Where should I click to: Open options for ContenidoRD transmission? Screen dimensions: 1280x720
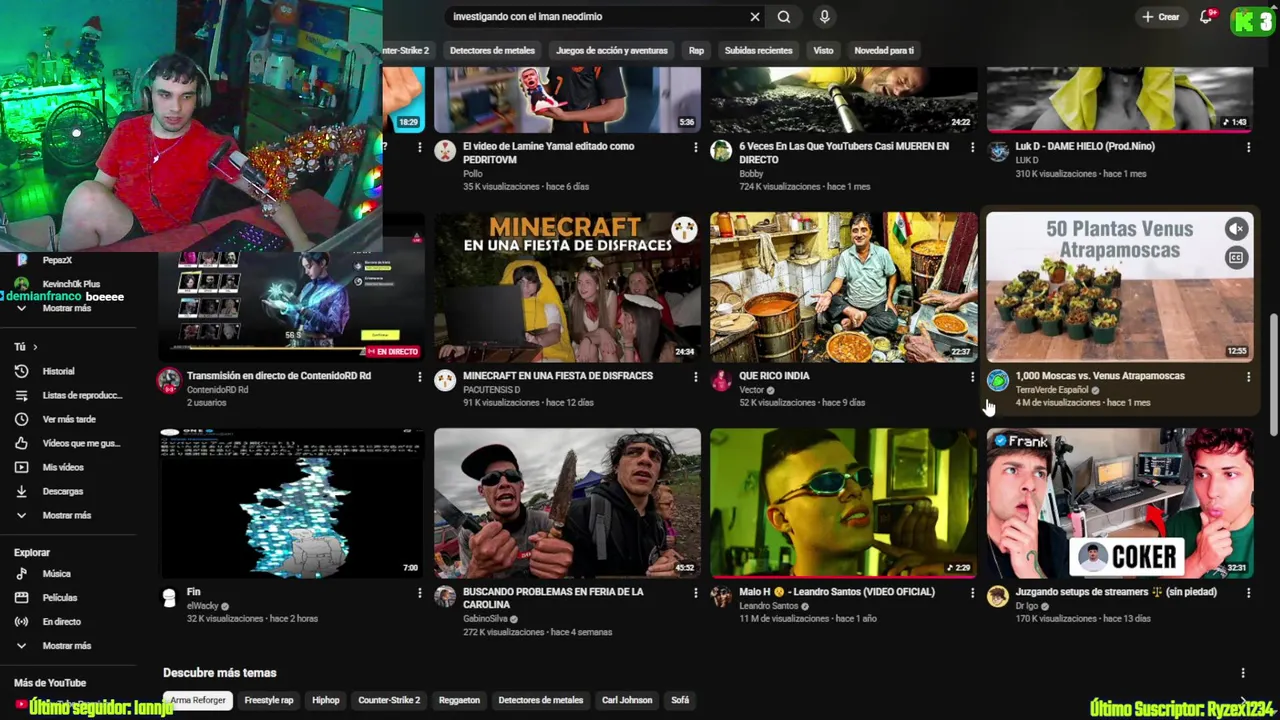[420, 377]
